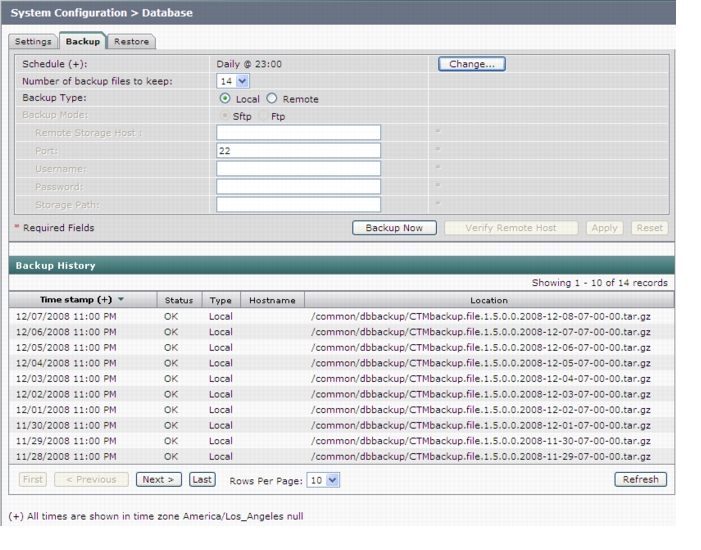Click the Port input field
The width and height of the screenshot is (701, 550).
tap(299, 150)
